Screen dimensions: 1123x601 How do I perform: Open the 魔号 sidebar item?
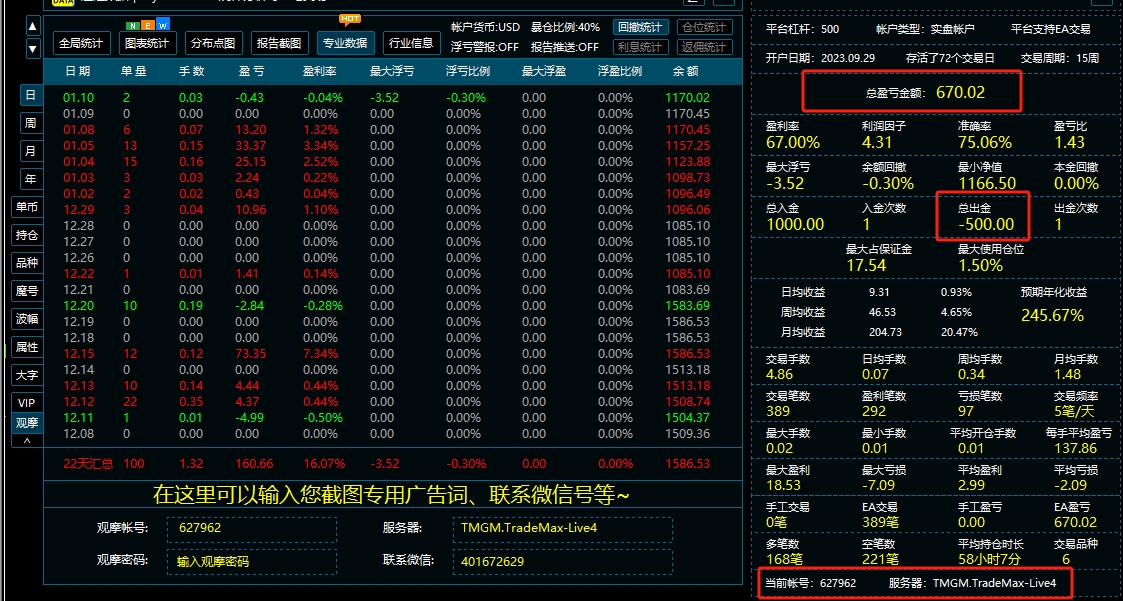click(x=27, y=291)
